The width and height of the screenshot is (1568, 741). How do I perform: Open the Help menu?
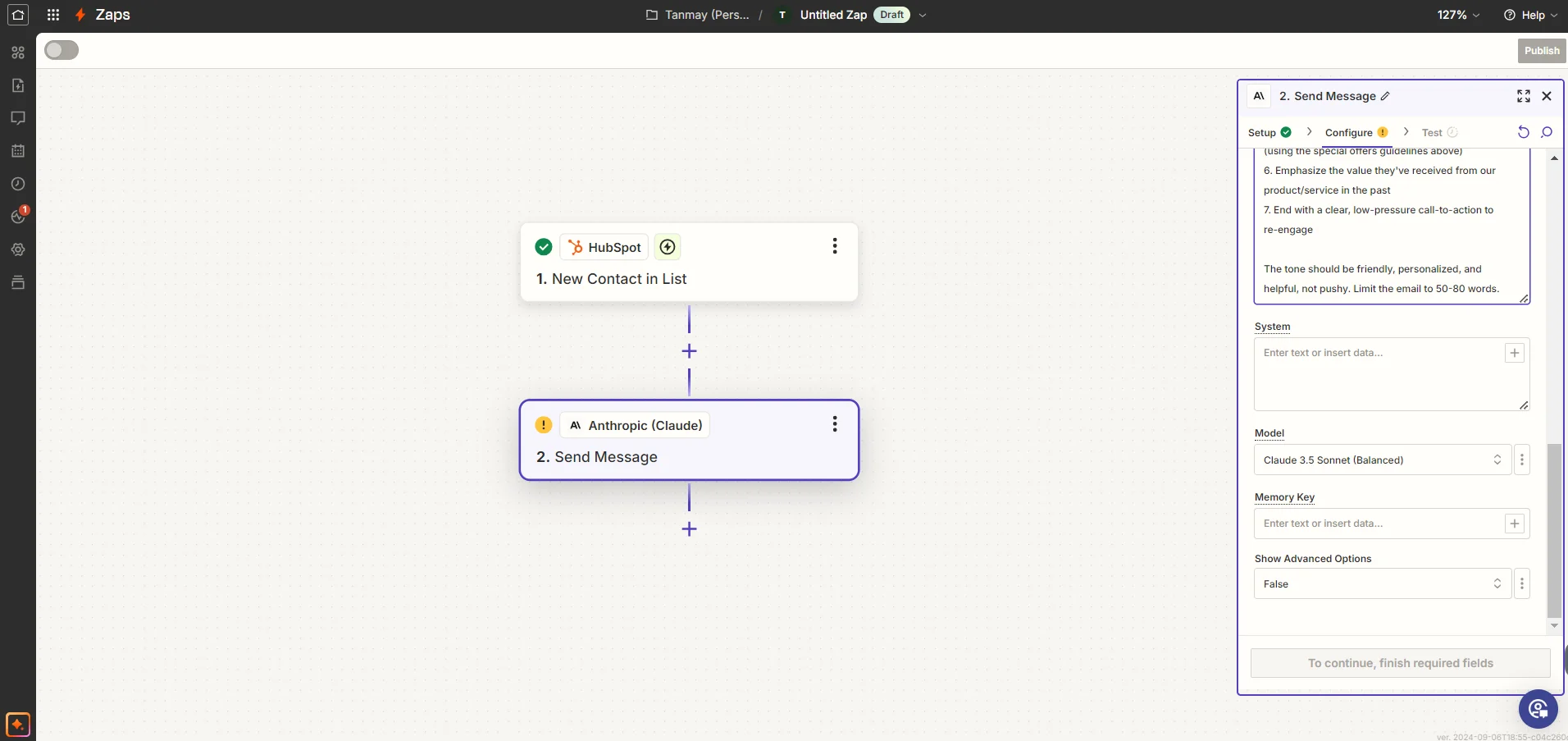coord(1530,15)
